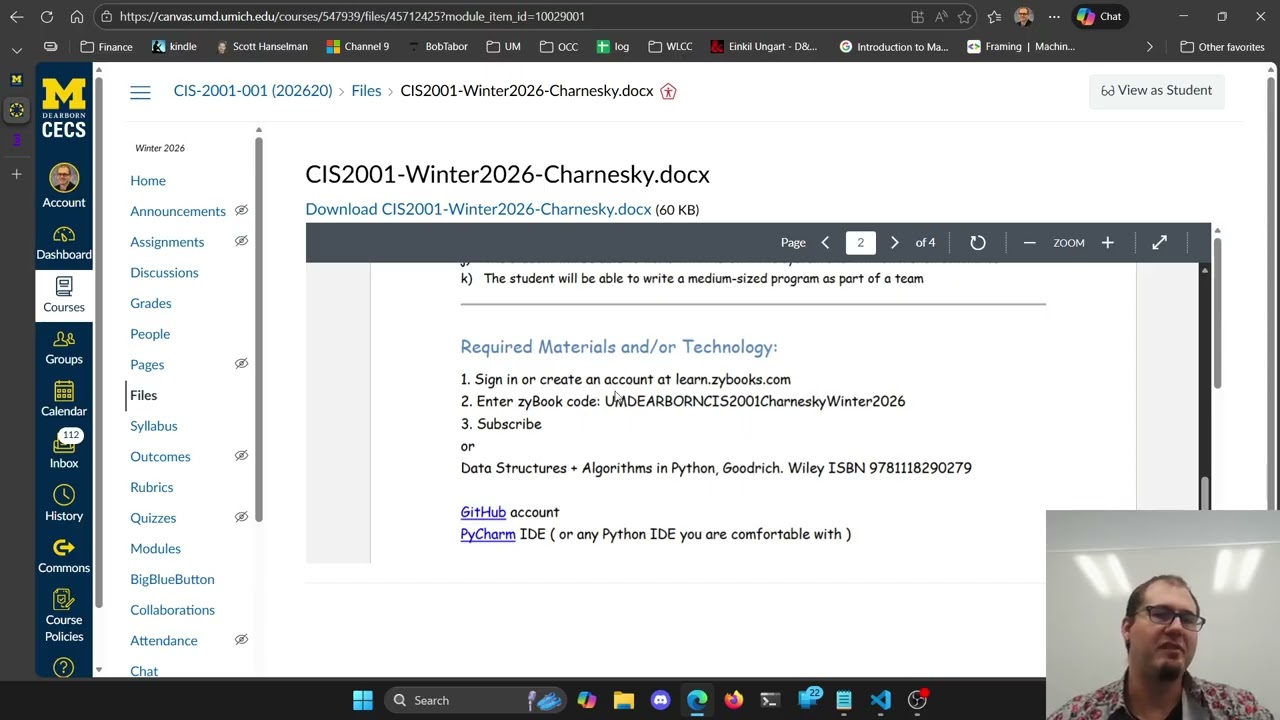This screenshot has width=1280, height=720.
Task: Click the browser address bar URL
Action: (x=352, y=16)
